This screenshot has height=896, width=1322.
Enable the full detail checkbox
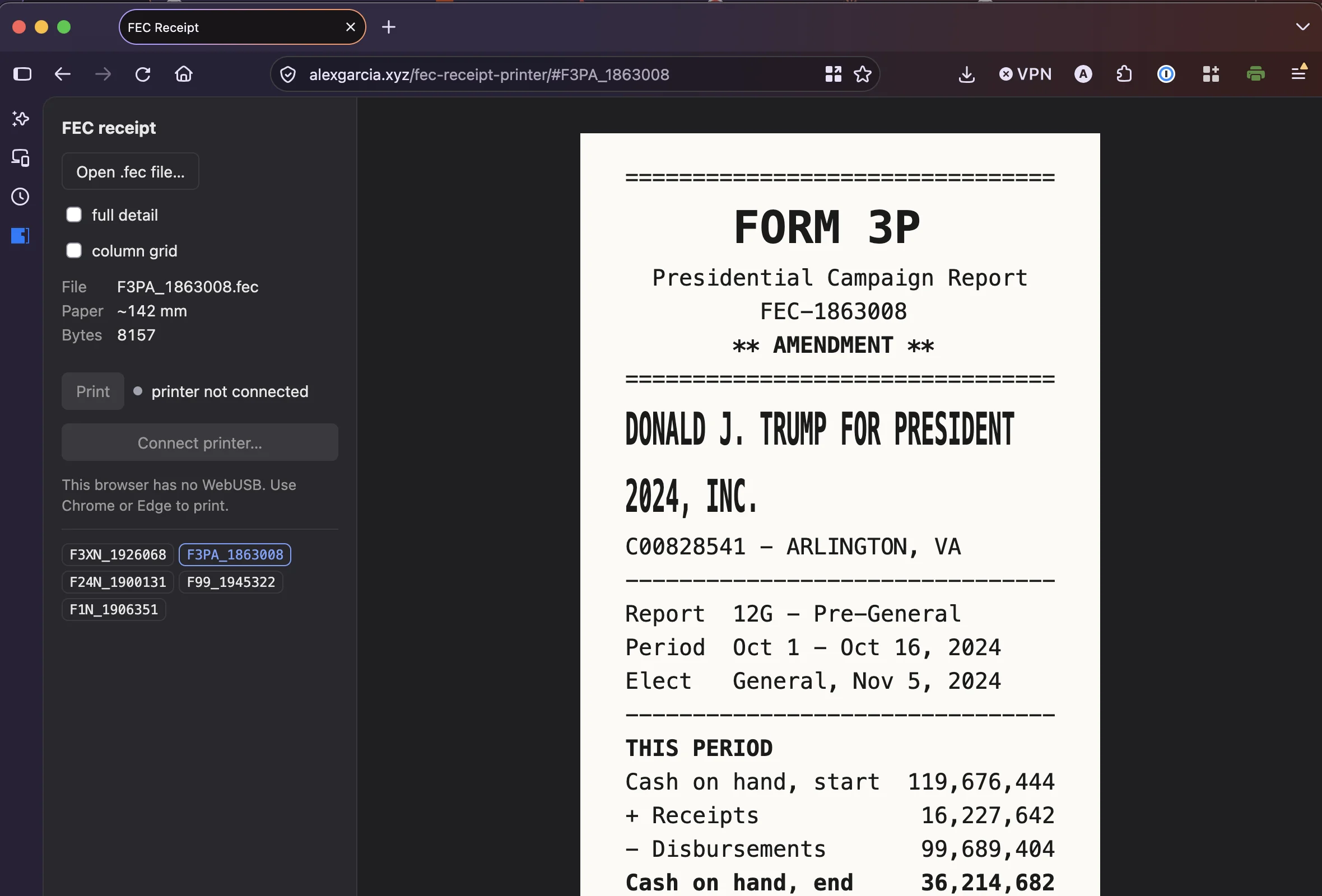point(74,214)
